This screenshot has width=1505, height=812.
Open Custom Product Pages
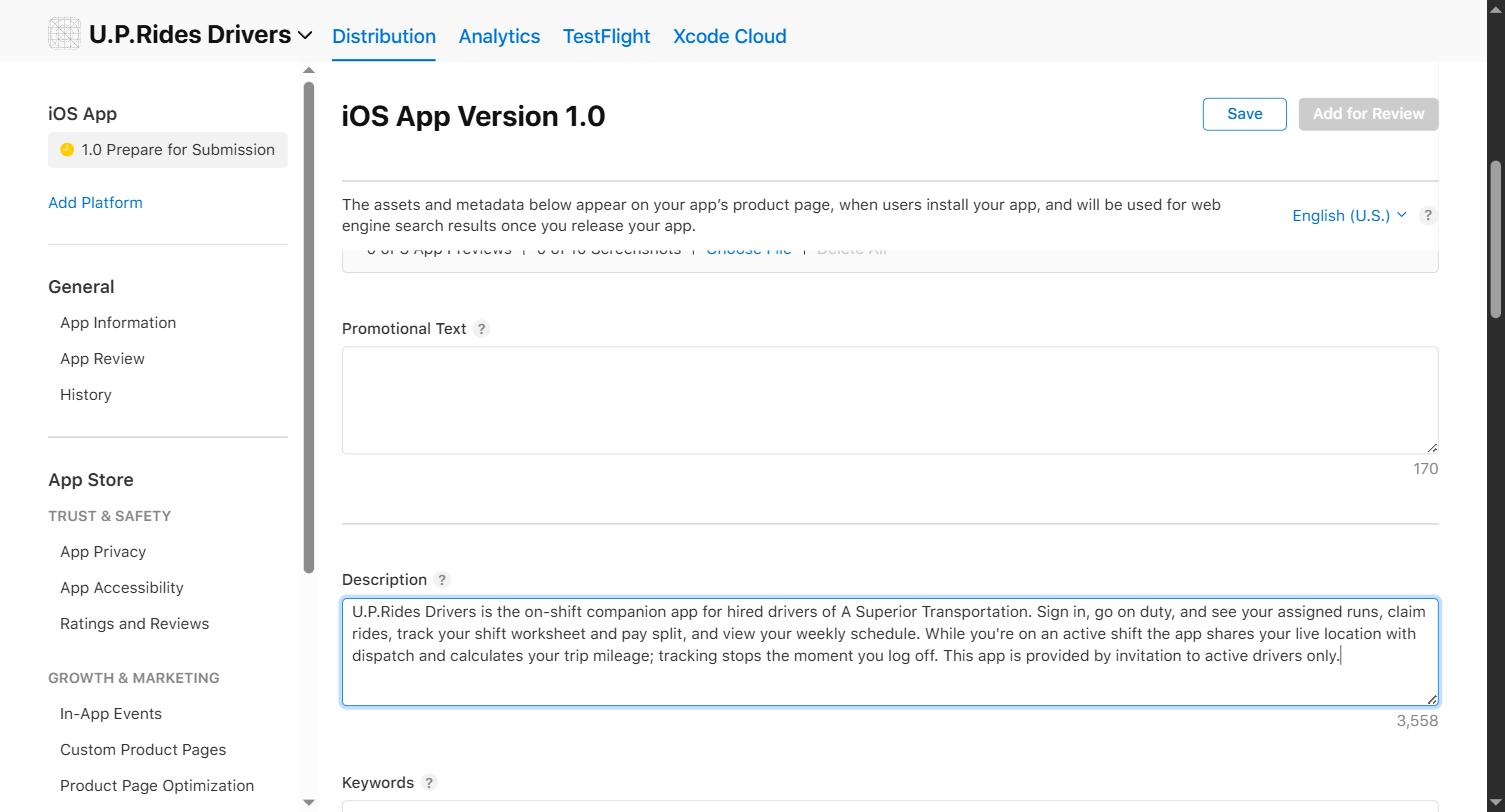pos(143,750)
